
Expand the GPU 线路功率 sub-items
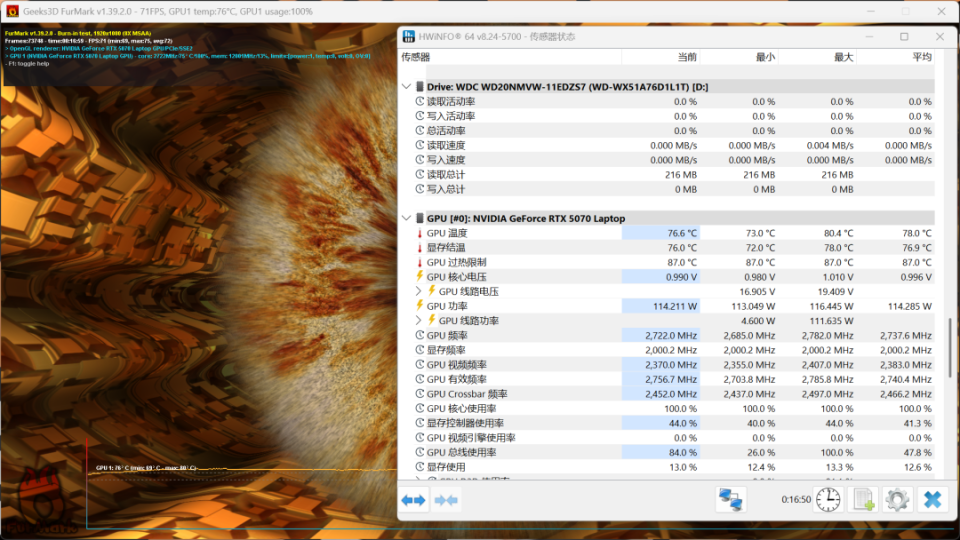[x=419, y=320]
